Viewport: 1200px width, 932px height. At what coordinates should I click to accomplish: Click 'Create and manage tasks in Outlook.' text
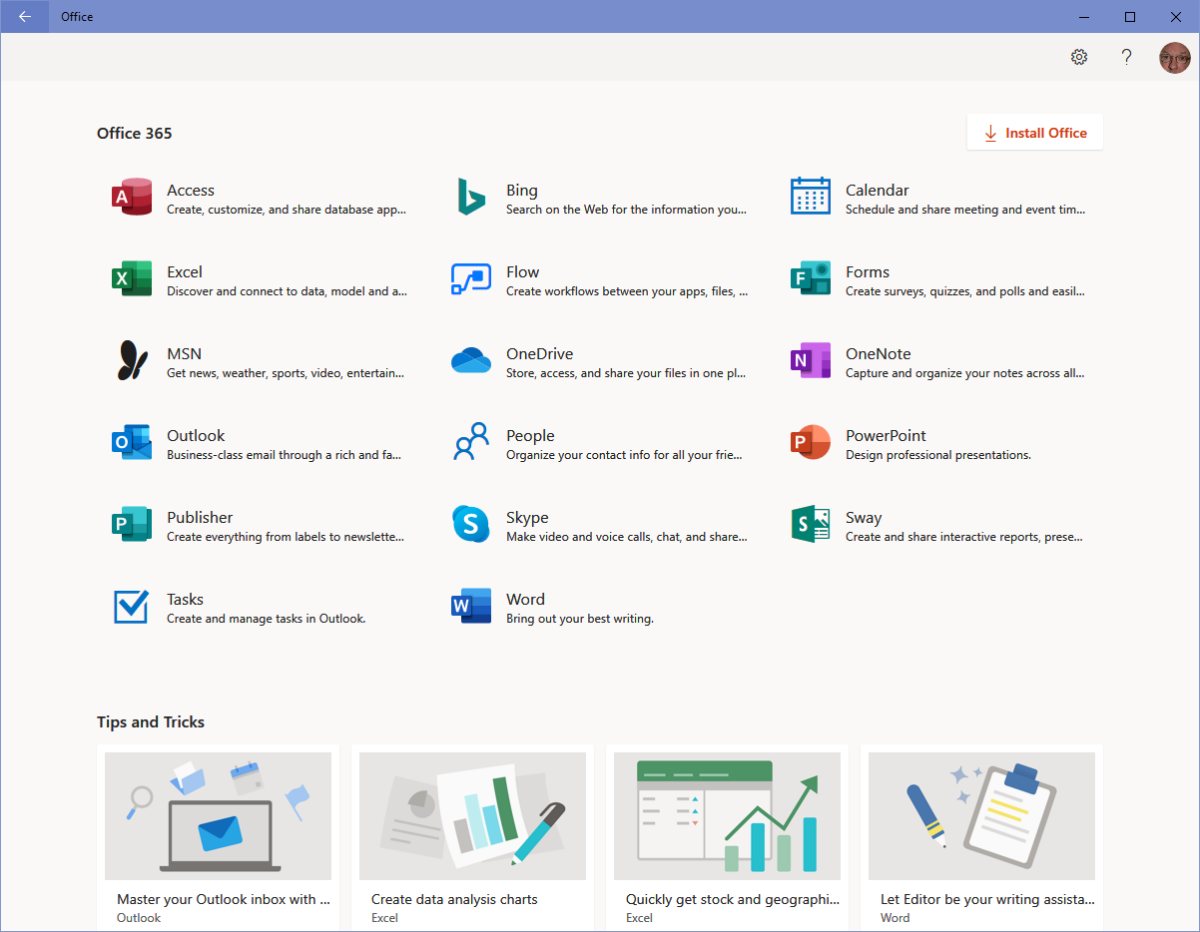pos(266,619)
